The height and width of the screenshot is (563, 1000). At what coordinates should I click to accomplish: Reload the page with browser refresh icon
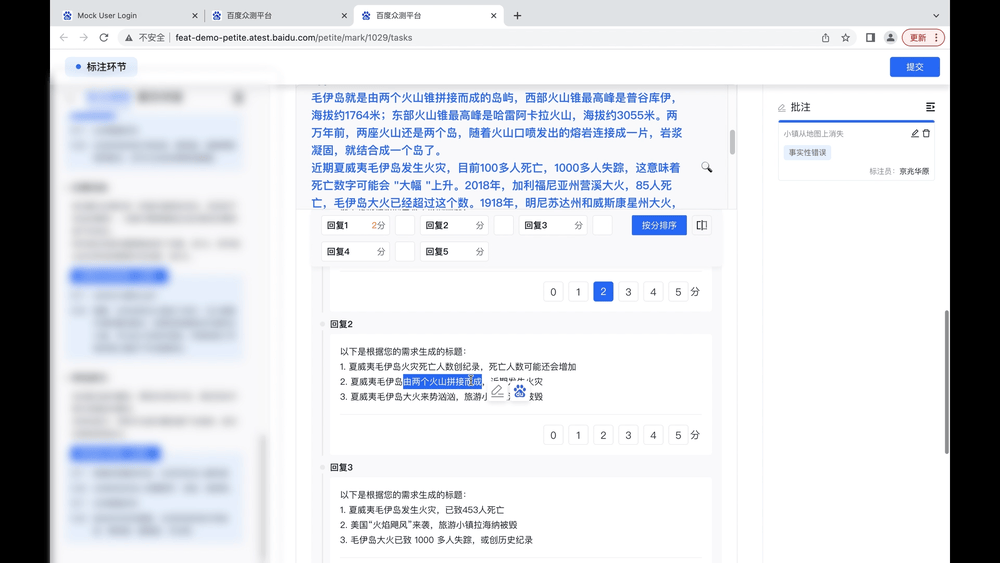tap(103, 38)
